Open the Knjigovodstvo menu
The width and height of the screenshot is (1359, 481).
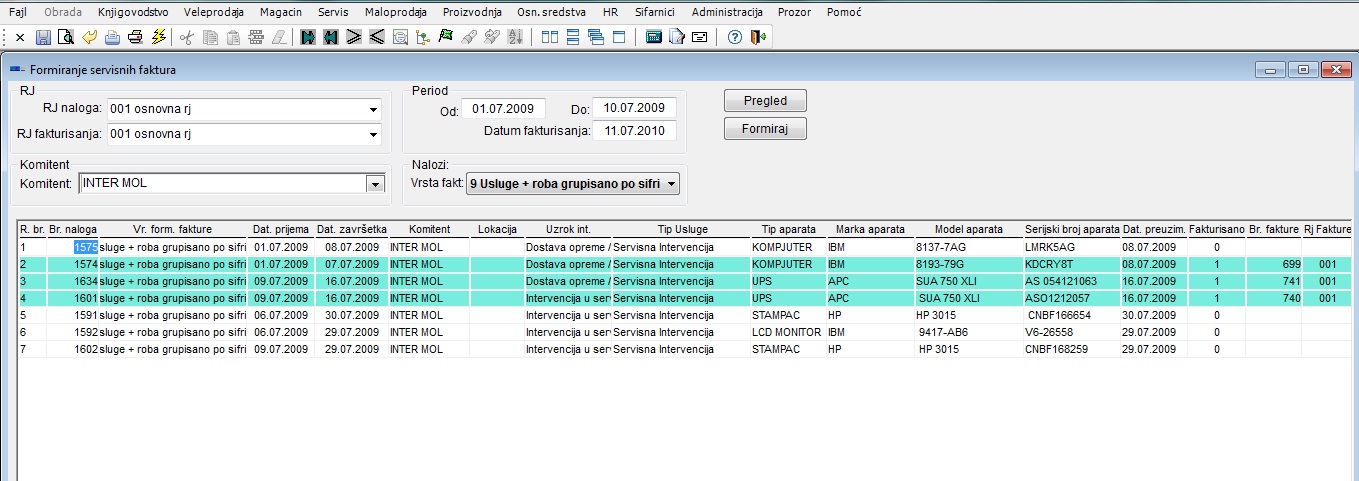coord(133,12)
